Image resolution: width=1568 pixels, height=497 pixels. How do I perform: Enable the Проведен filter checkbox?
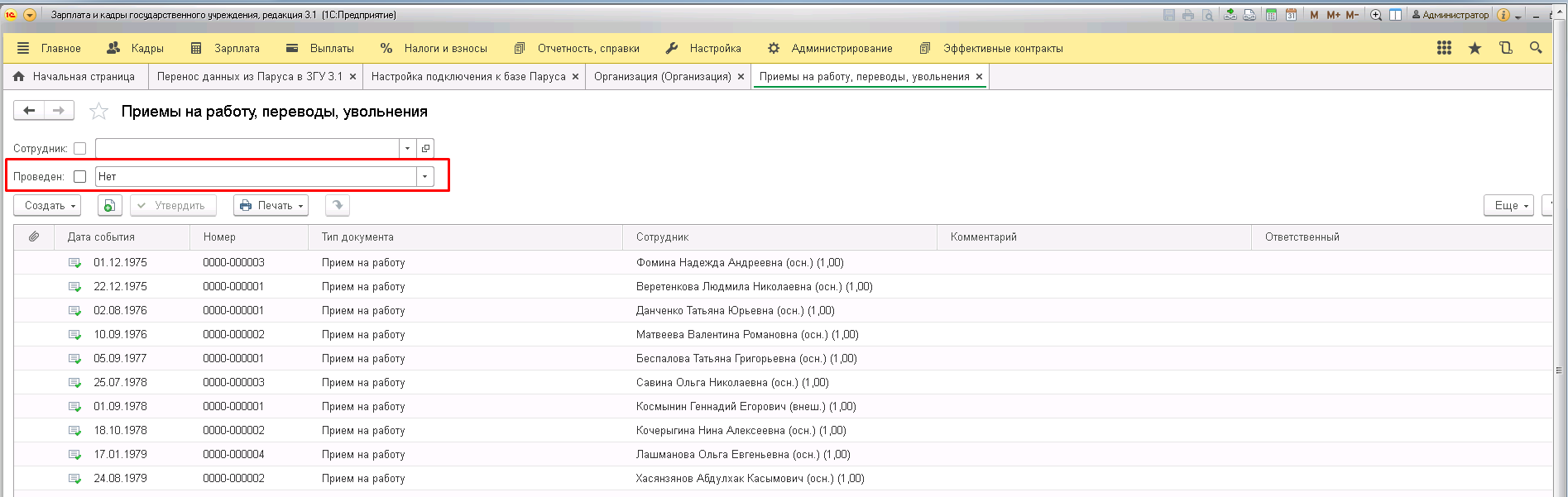(x=80, y=177)
